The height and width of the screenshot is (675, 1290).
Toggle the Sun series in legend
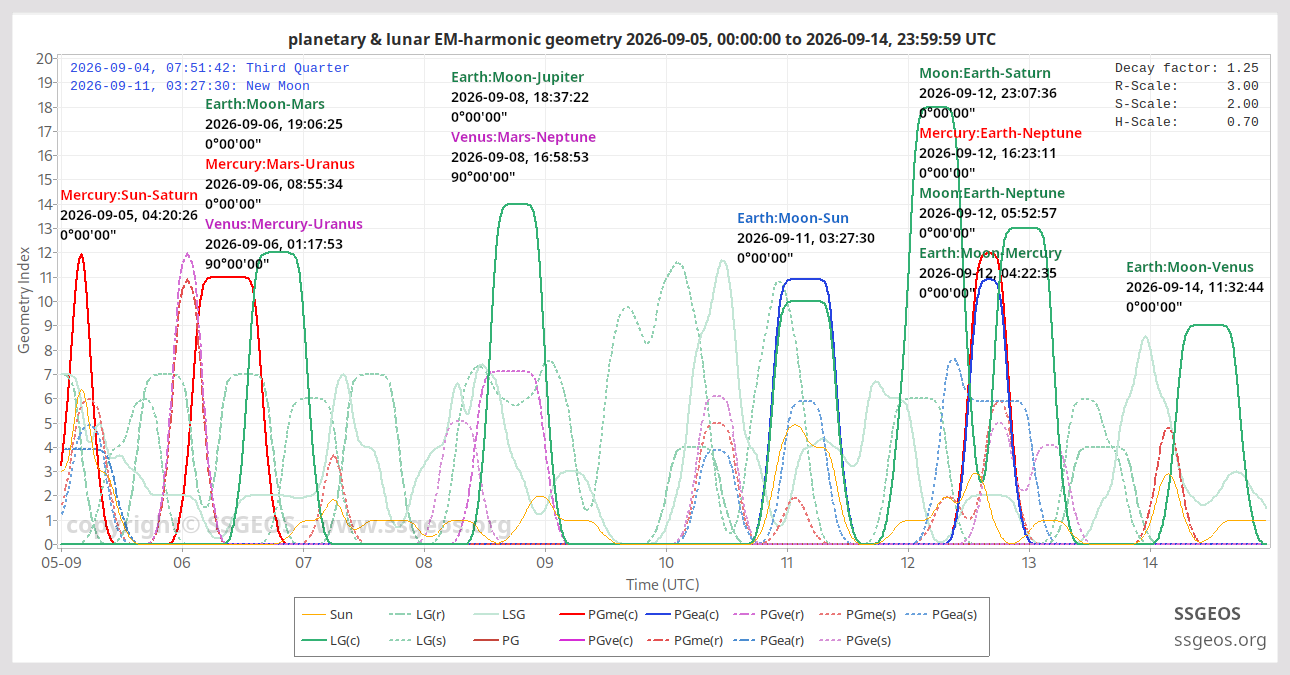tap(327, 615)
